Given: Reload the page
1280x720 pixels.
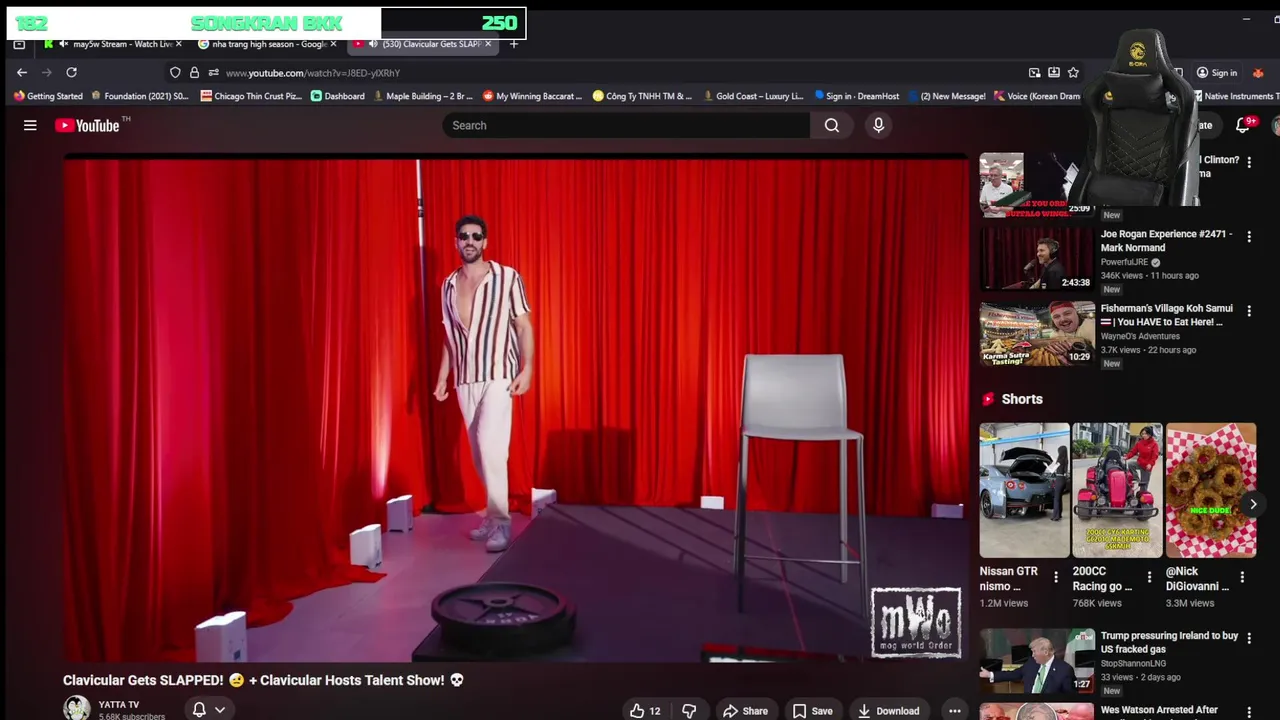Looking at the screenshot, I should click(x=71, y=72).
